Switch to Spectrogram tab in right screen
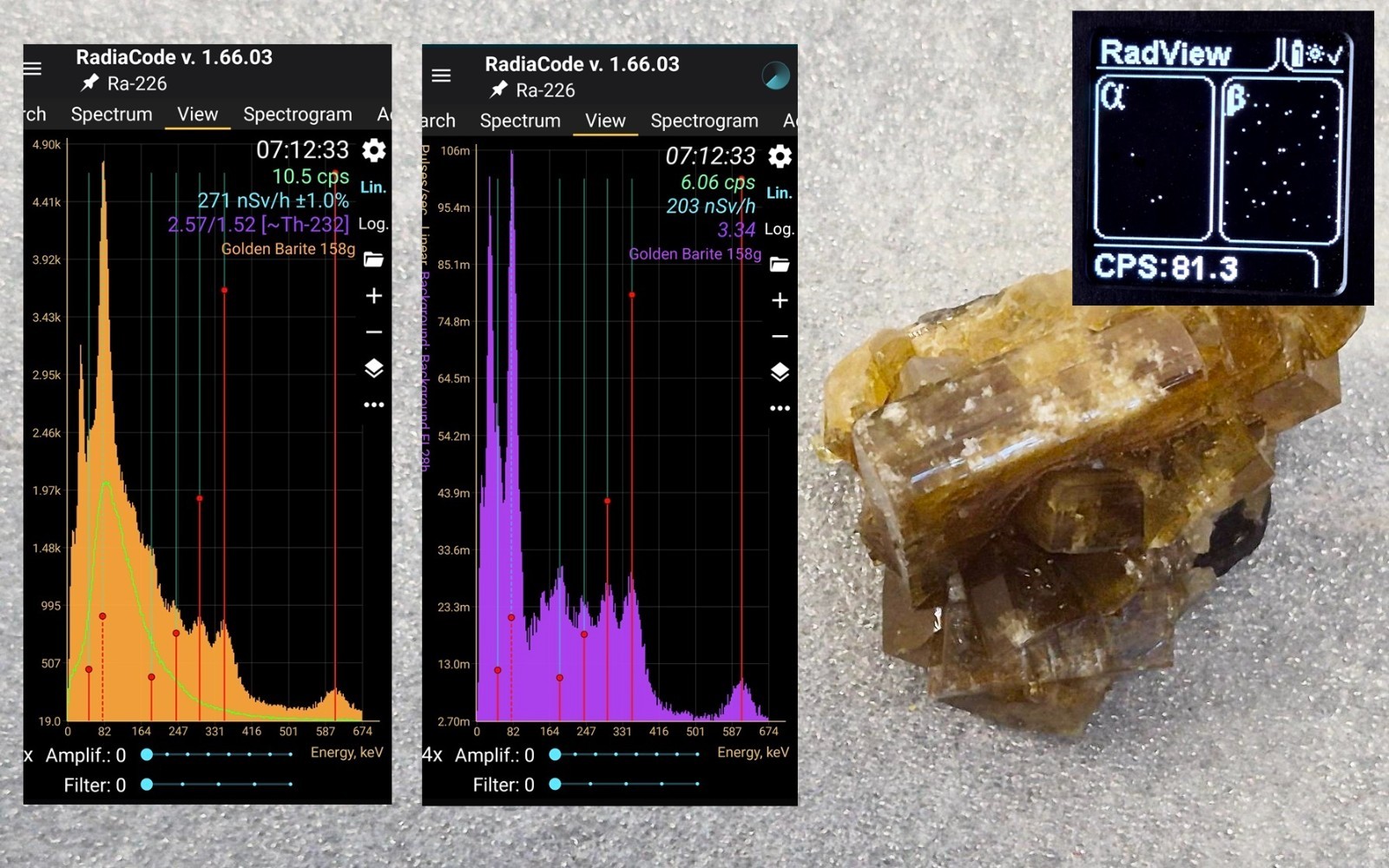The width and height of the screenshot is (1389, 868). tap(704, 121)
